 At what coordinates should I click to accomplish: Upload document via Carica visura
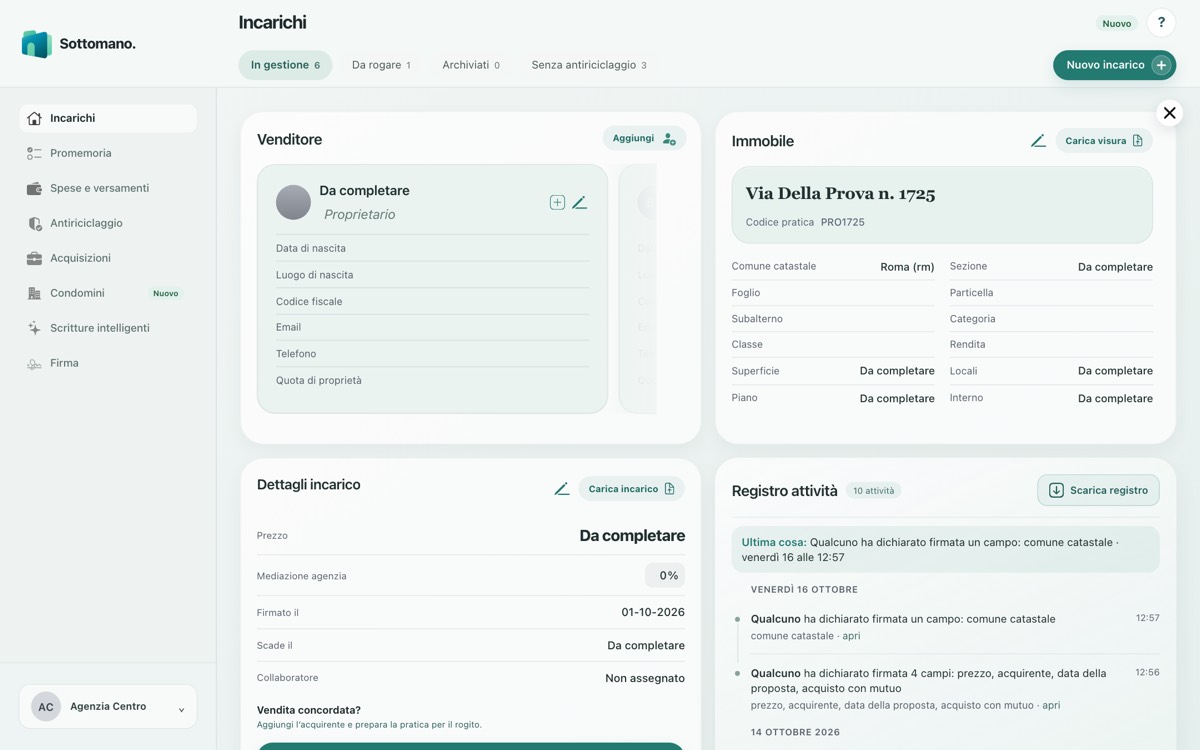coord(1104,141)
